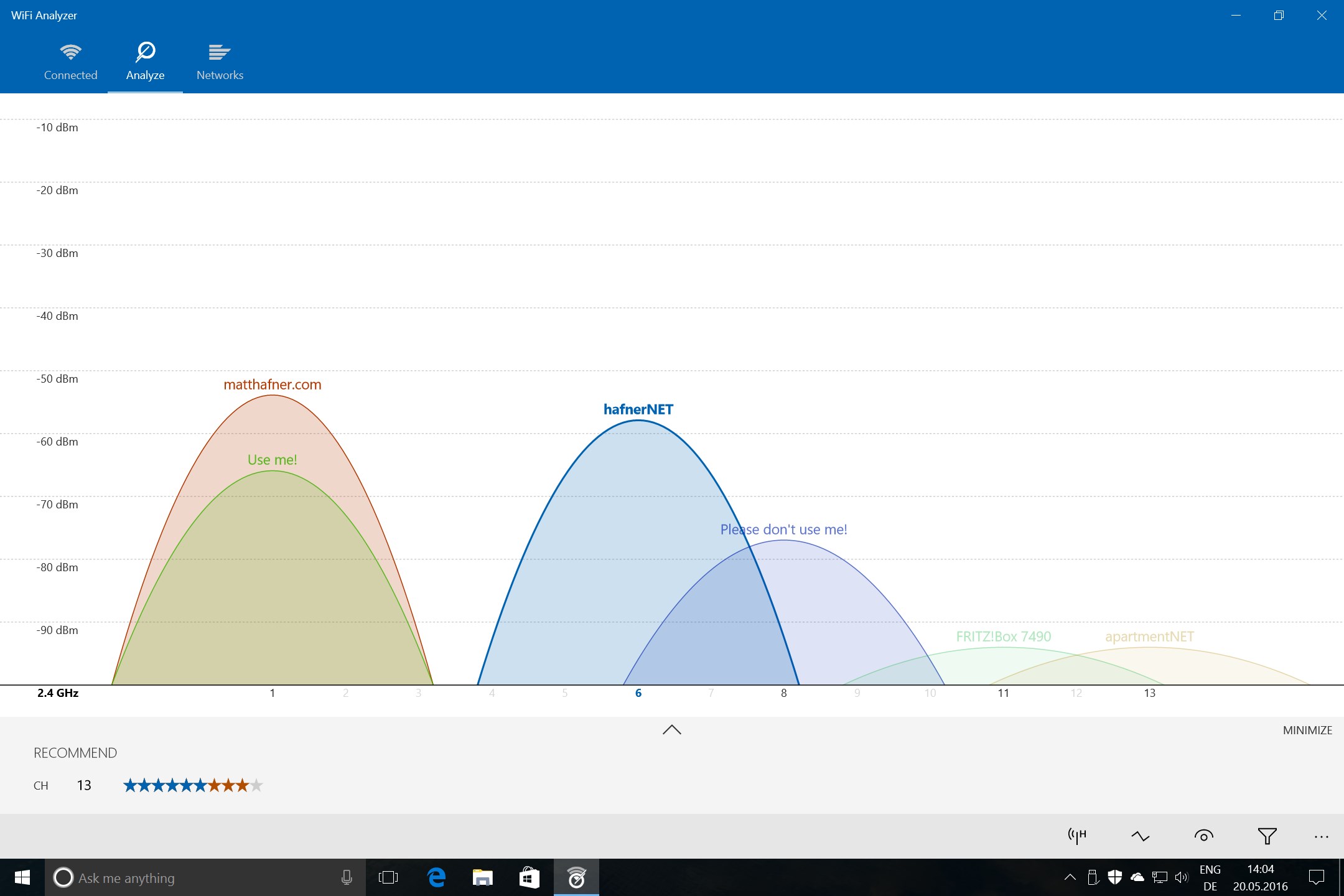Viewport: 1344px width, 896px height.
Task: Click the access point radar icon
Action: (1204, 836)
